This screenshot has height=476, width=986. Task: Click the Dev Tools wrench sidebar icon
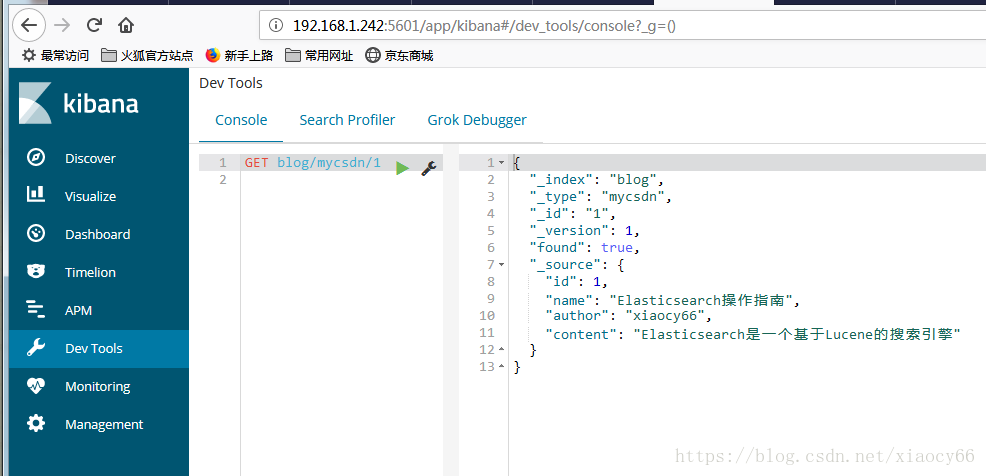click(36, 348)
